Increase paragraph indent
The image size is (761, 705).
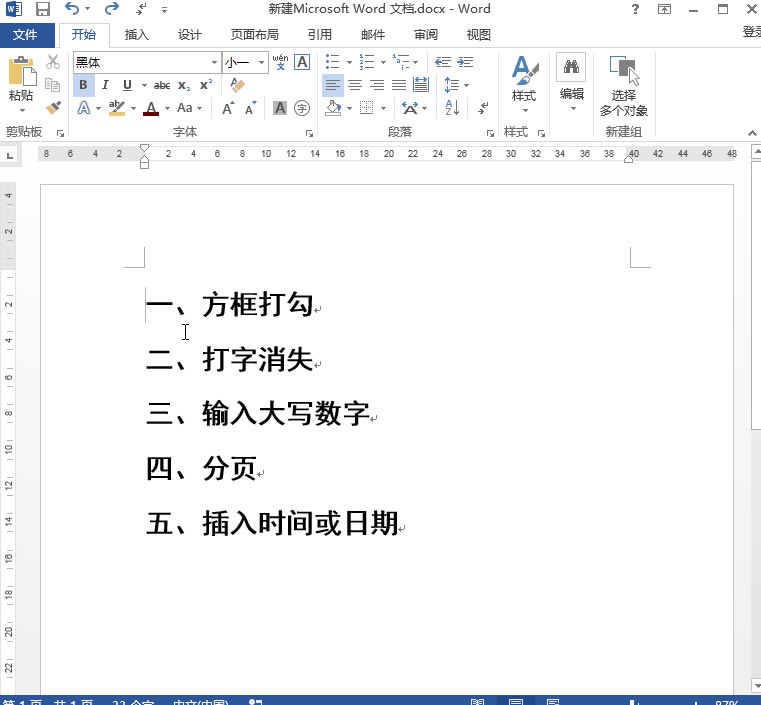point(465,62)
